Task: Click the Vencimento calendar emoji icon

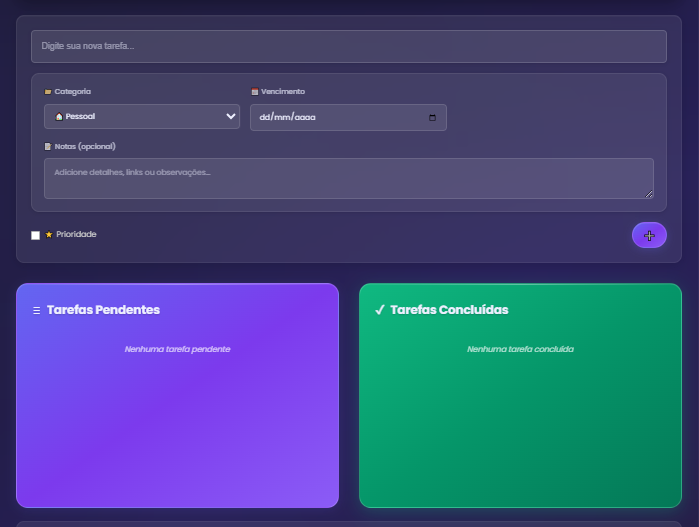Action: (255, 91)
